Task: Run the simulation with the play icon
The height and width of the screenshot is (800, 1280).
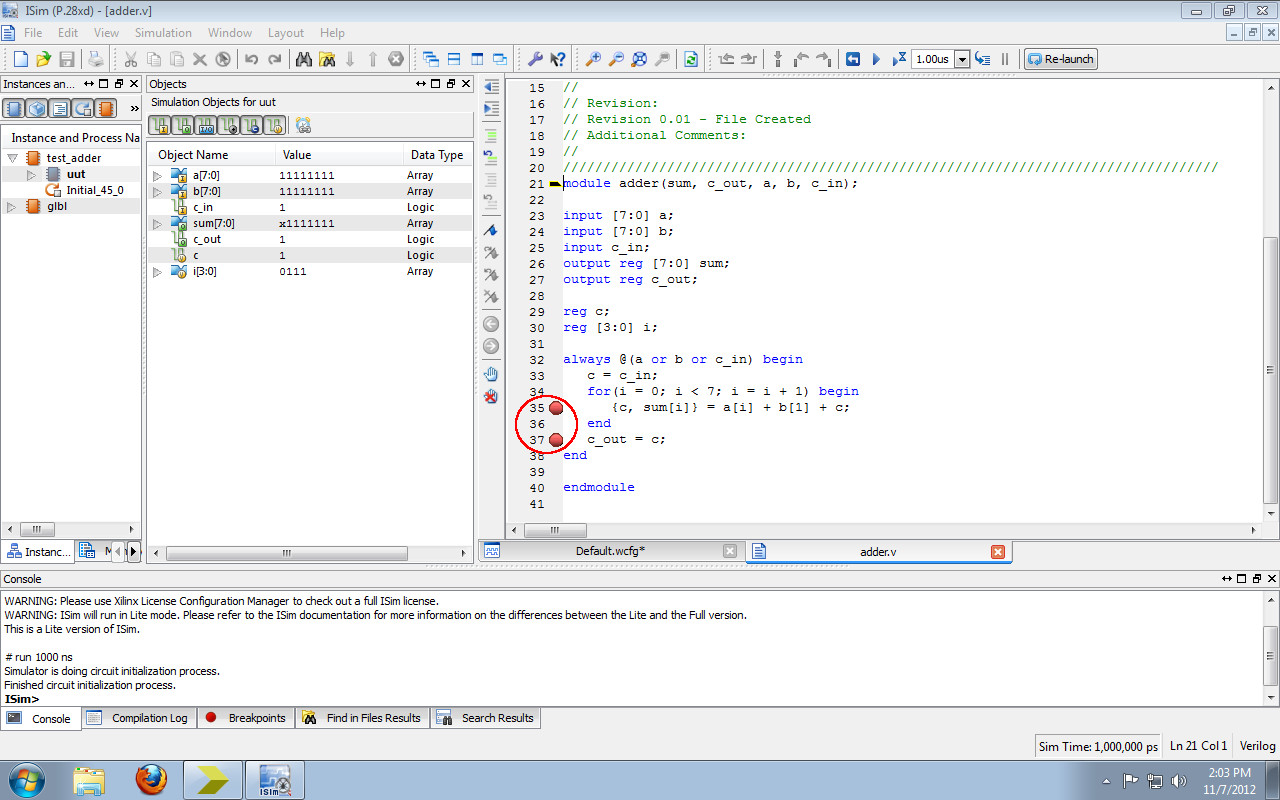Action: pyautogui.click(x=875, y=59)
